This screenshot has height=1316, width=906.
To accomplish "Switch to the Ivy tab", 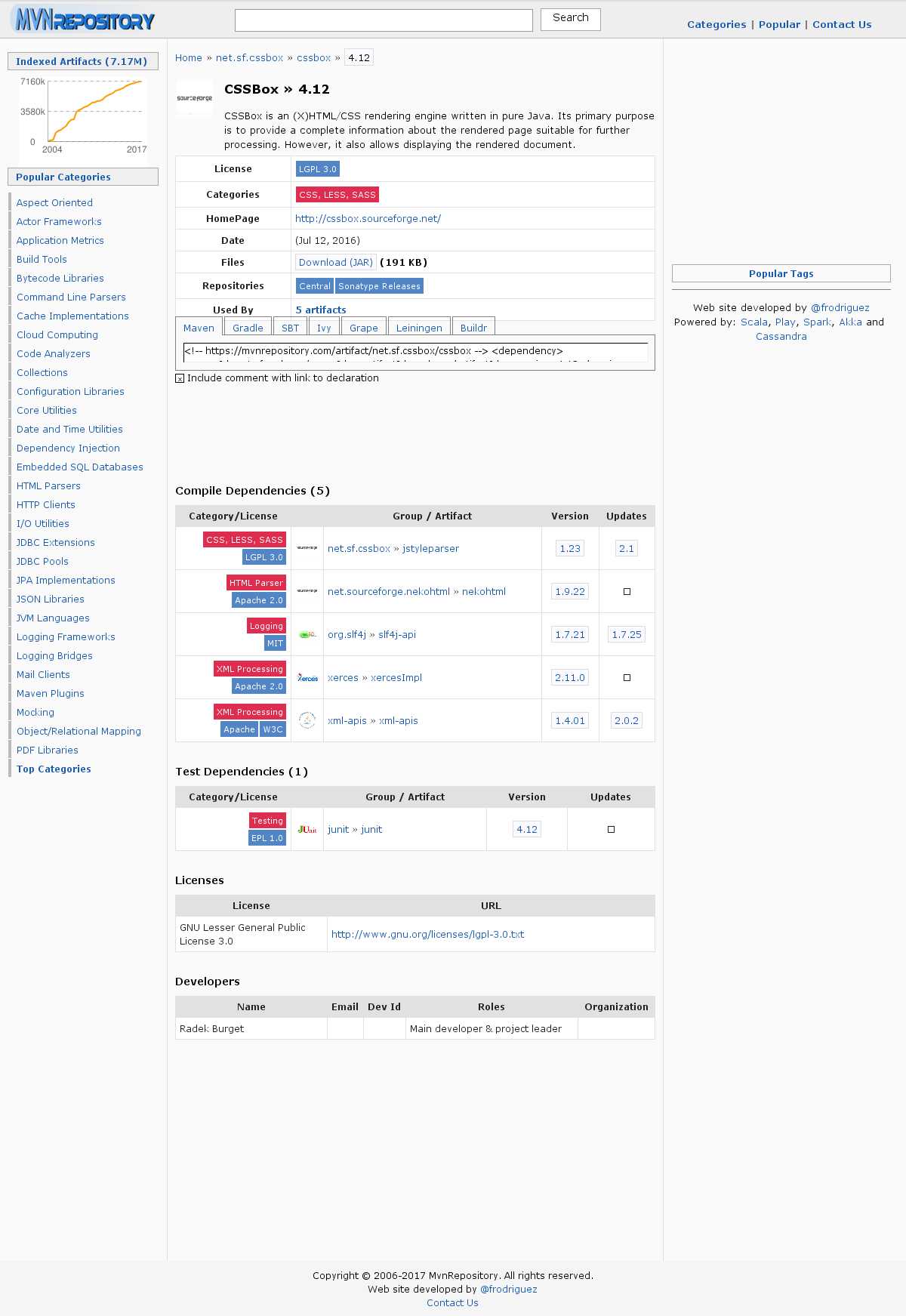I will [324, 328].
